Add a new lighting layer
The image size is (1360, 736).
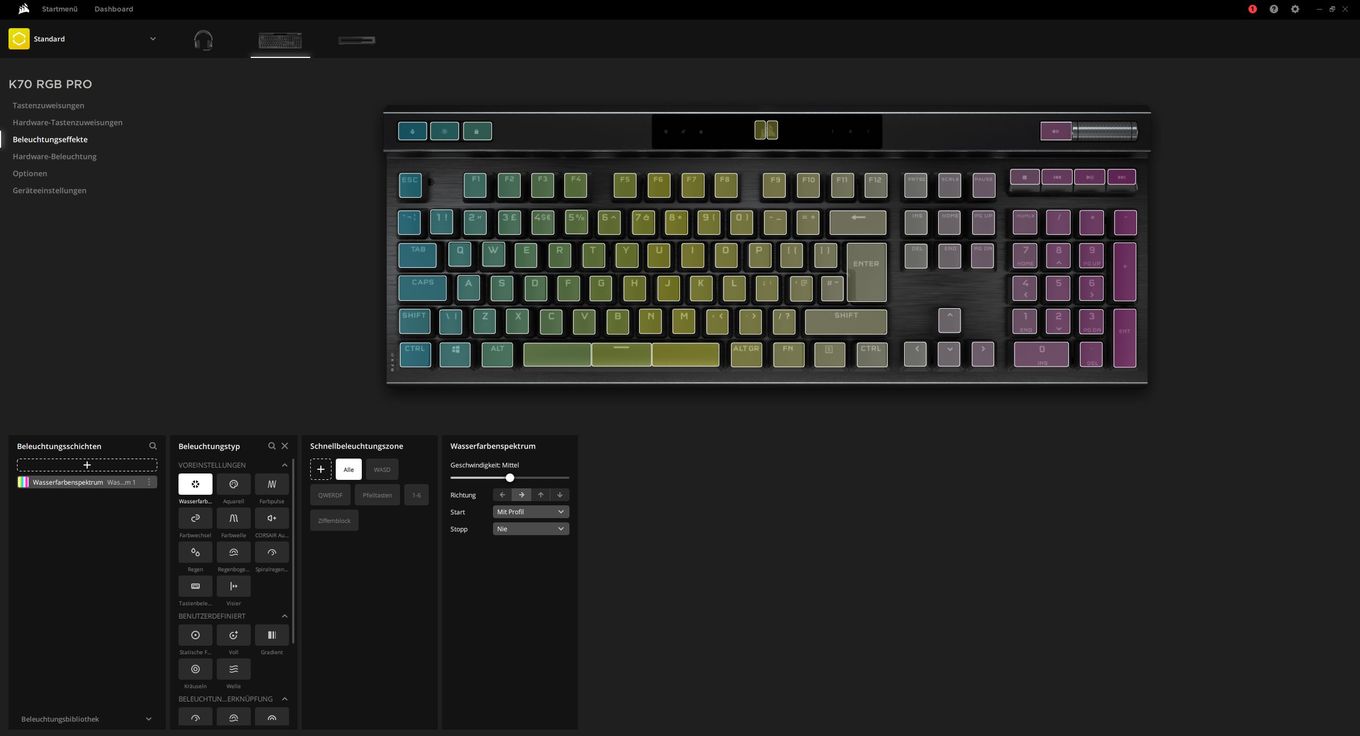point(87,465)
